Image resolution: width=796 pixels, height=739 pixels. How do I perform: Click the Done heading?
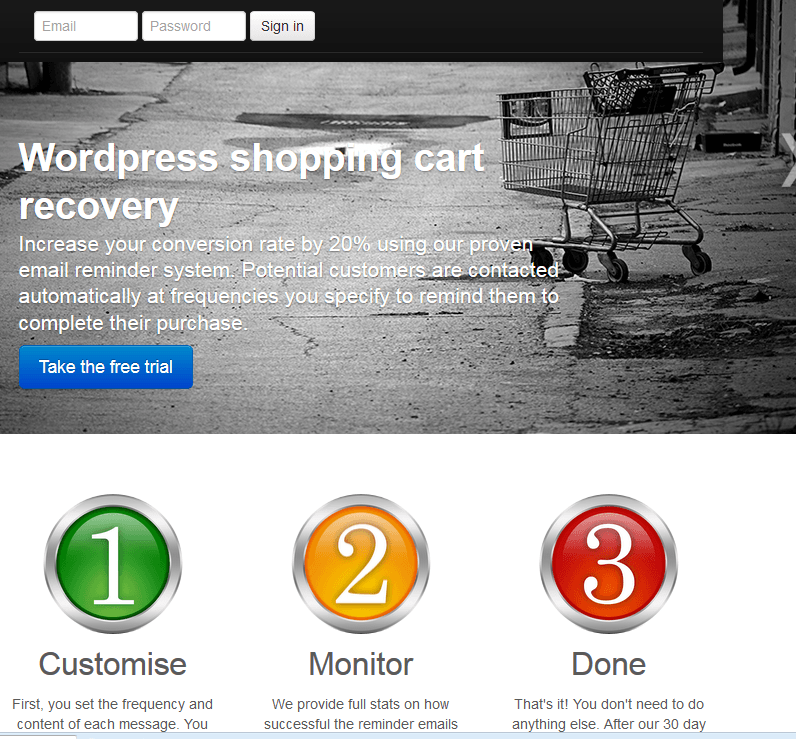[x=609, y=664]
